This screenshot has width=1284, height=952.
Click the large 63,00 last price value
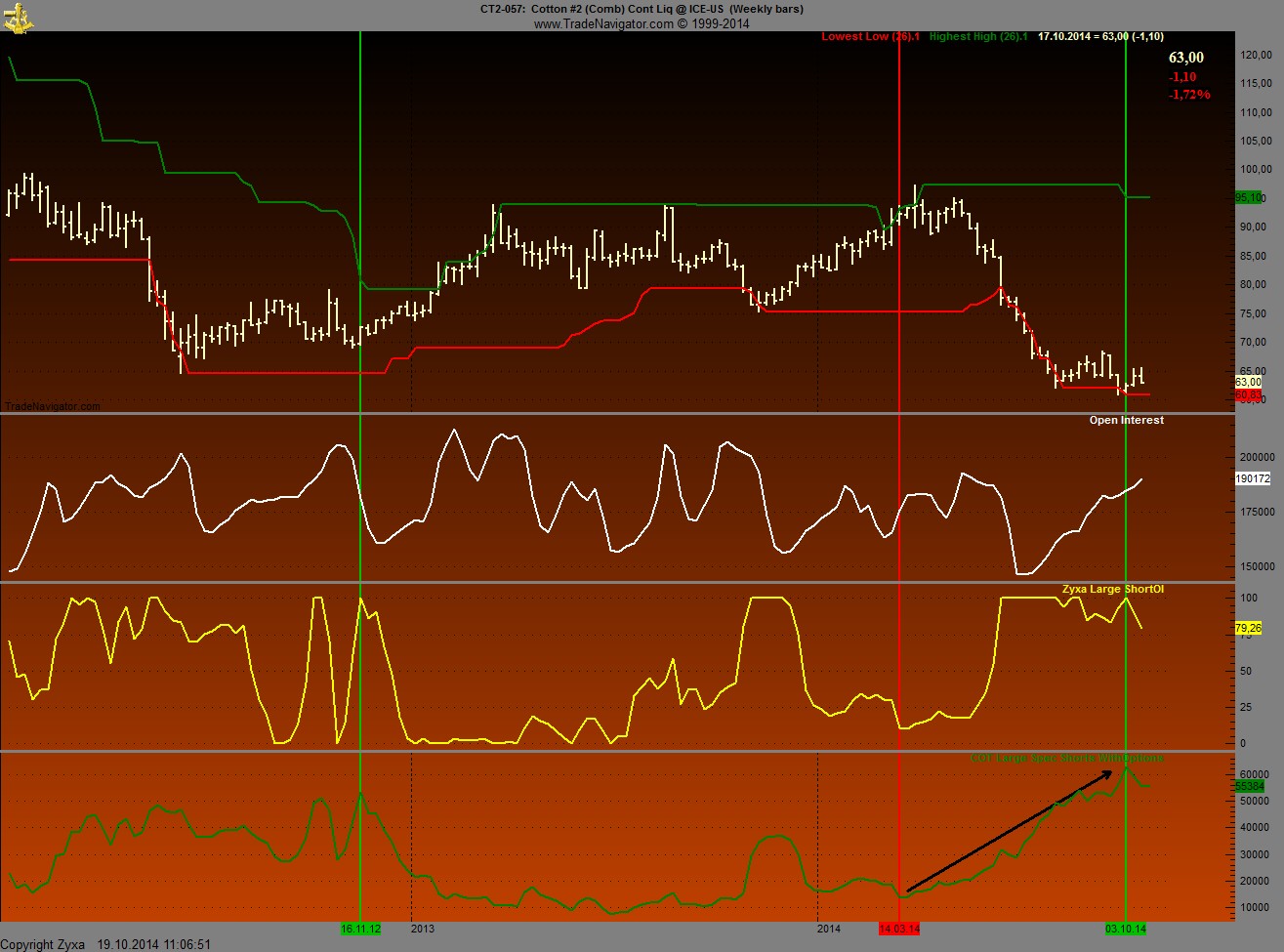click(1186, 59)
